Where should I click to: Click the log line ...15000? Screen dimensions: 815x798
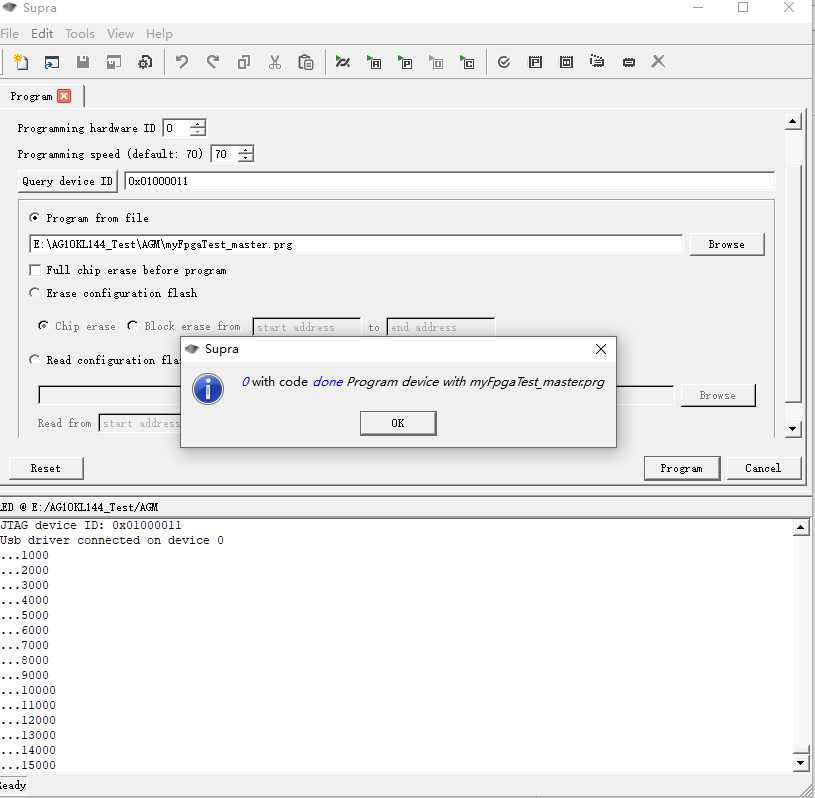click(x=28, y=765)
